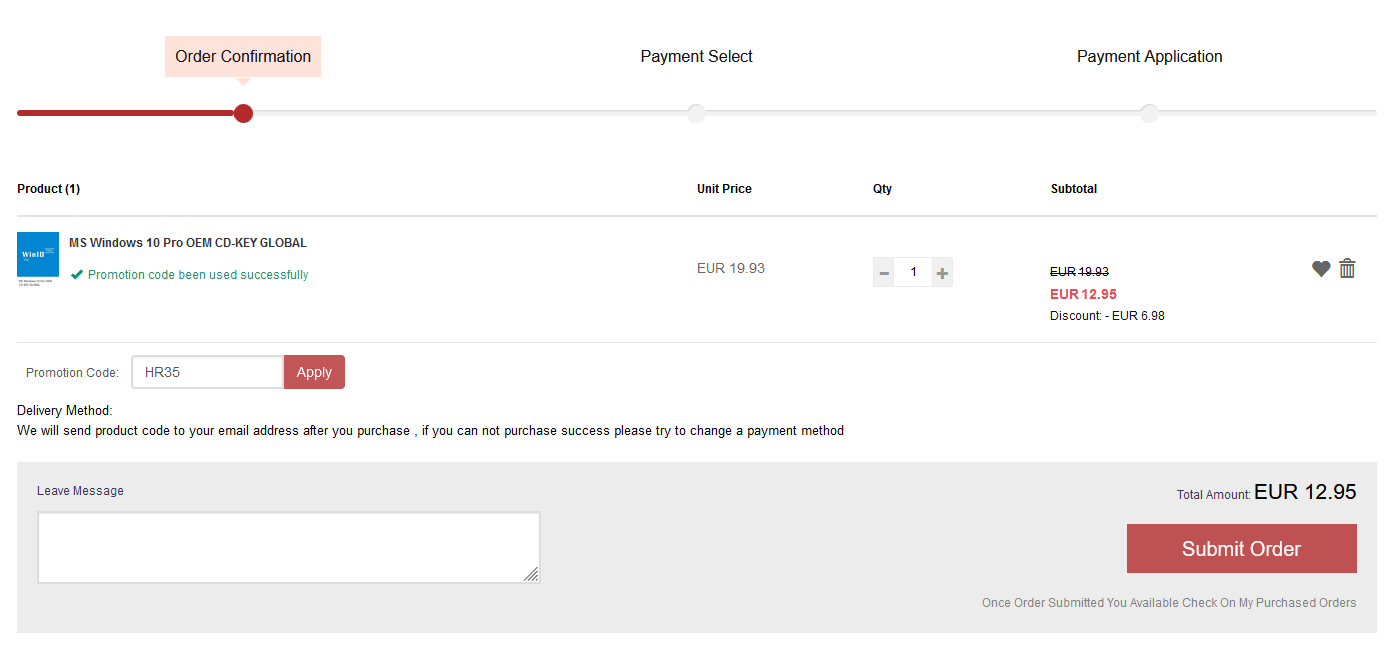Click the 'Discount: - EUR 6.98' text

click(x=1107, y=316)
